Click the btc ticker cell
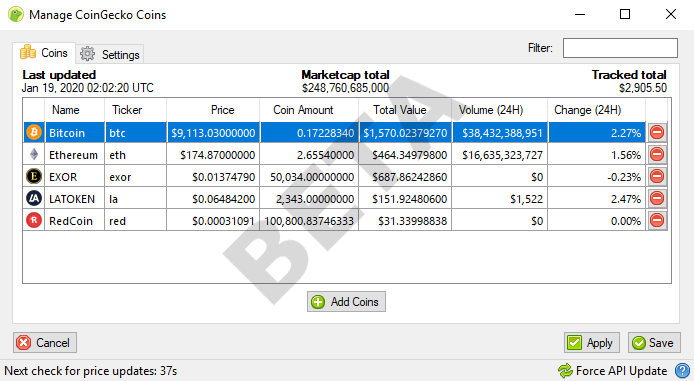694x381 pixels. point(135,133)
